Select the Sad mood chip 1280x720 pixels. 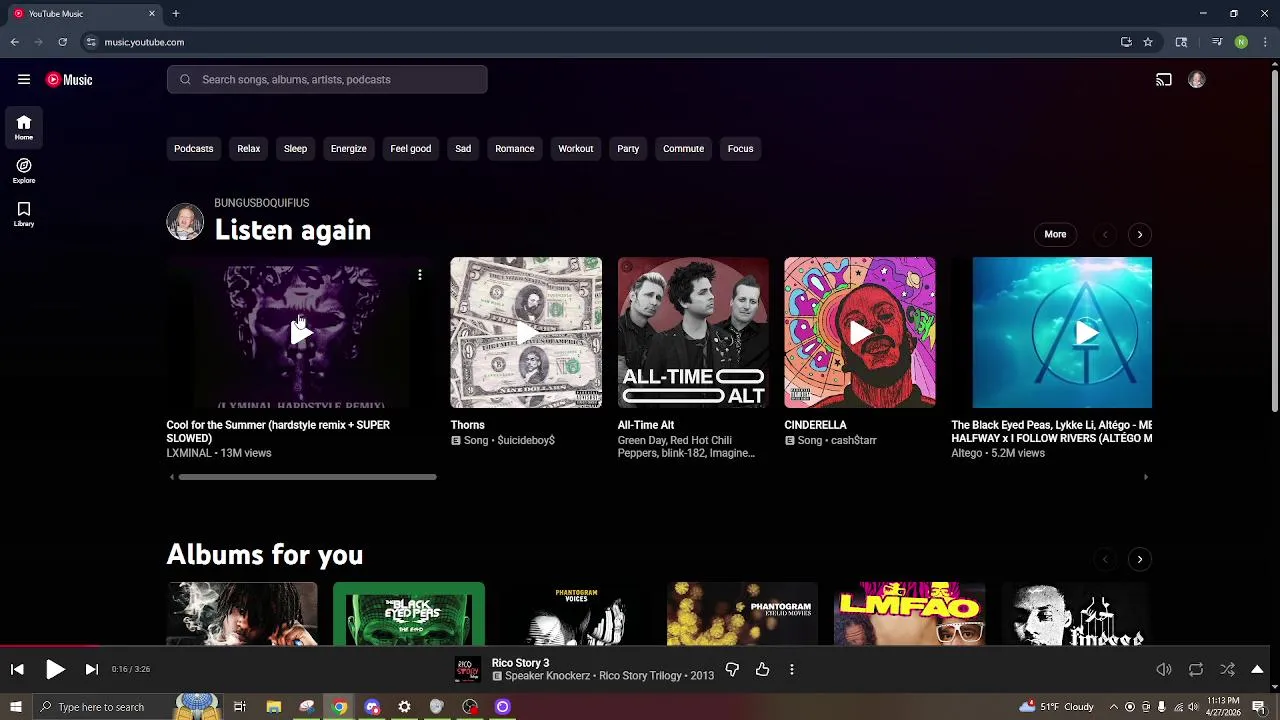coord(463,149)
